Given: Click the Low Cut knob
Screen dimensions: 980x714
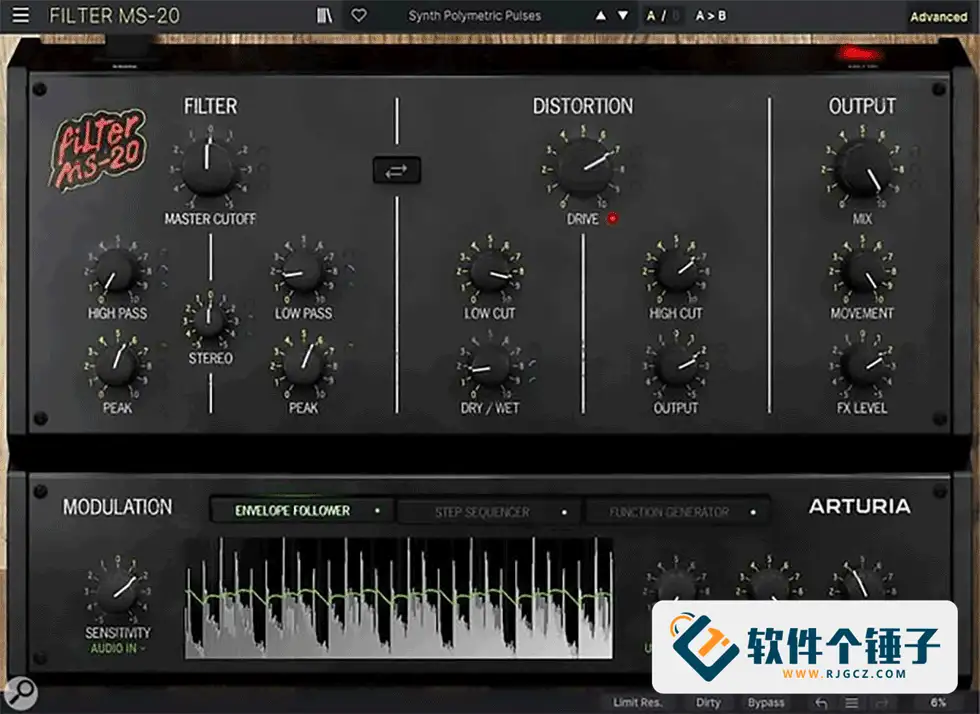Looking at the screenshot, I should click(x=489, y=271).
